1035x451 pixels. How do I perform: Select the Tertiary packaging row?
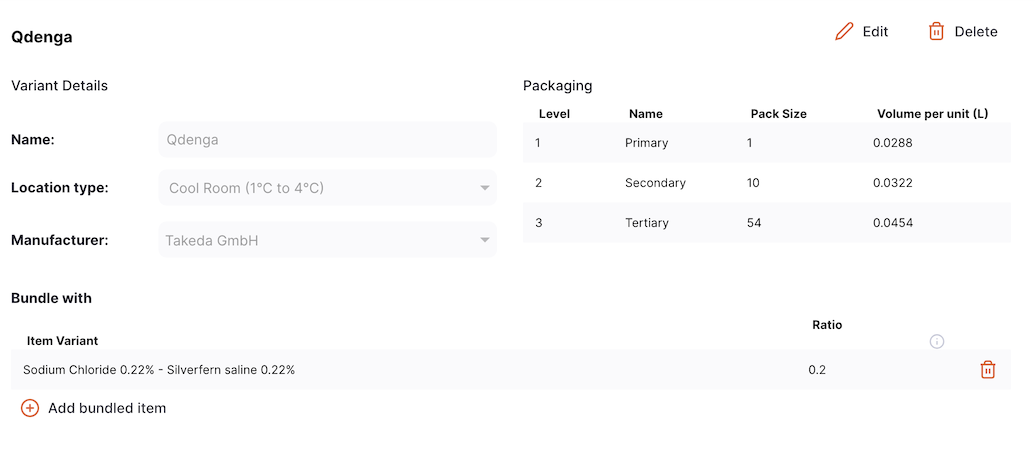(x=766, y=223)
